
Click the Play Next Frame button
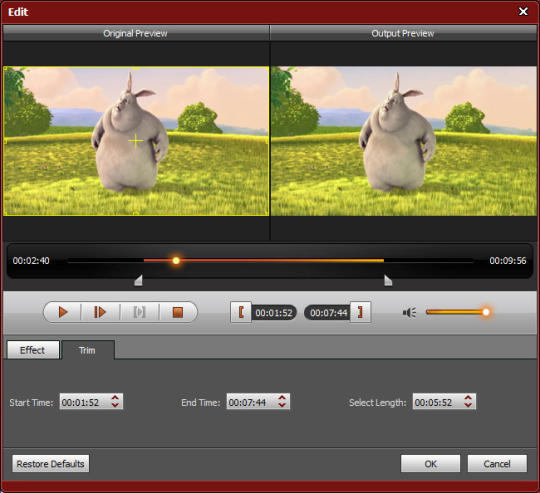pyautogui.click(x=100, y=312)
